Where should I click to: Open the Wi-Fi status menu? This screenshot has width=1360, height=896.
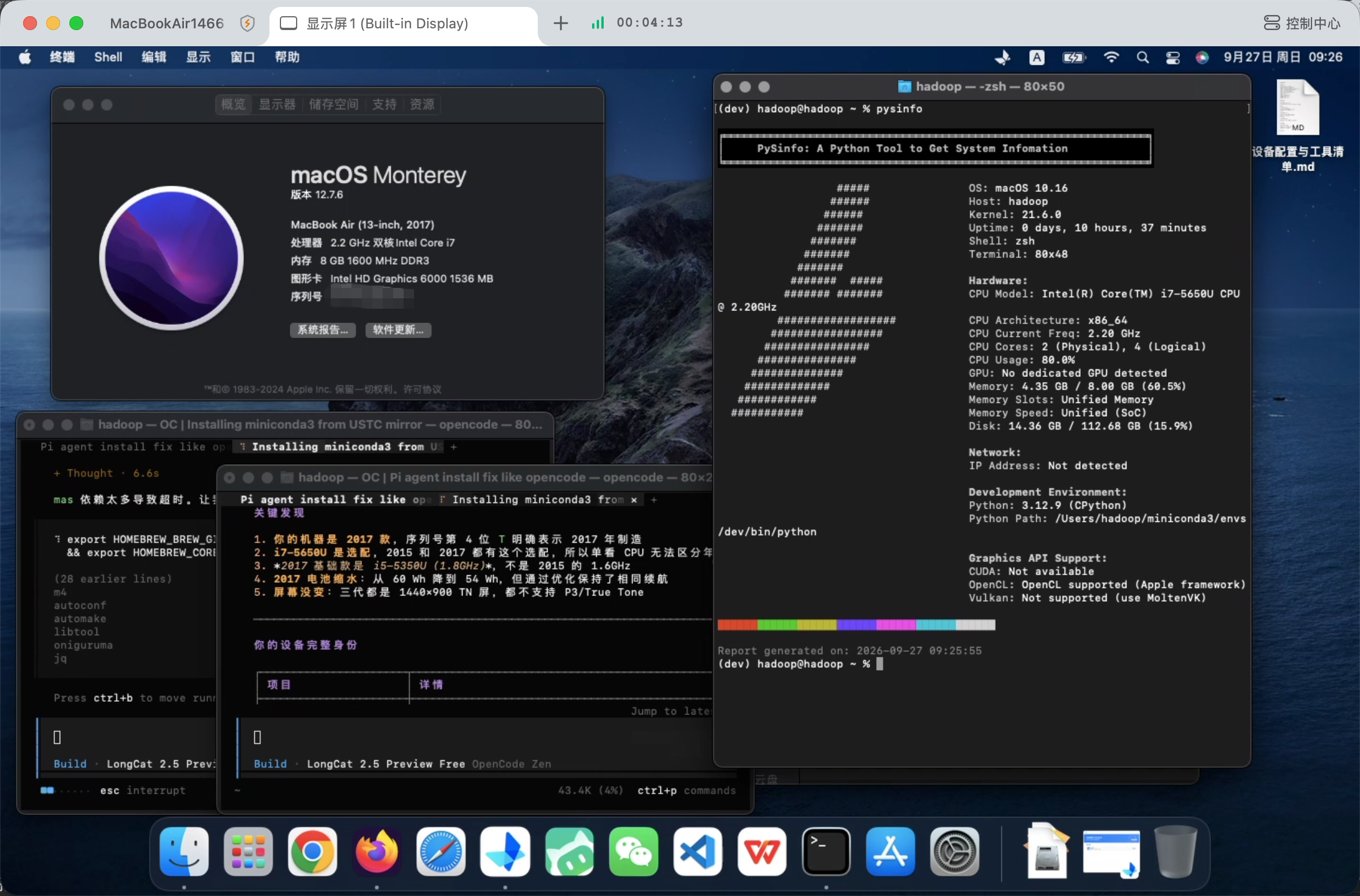click(x=1111, y=57)
